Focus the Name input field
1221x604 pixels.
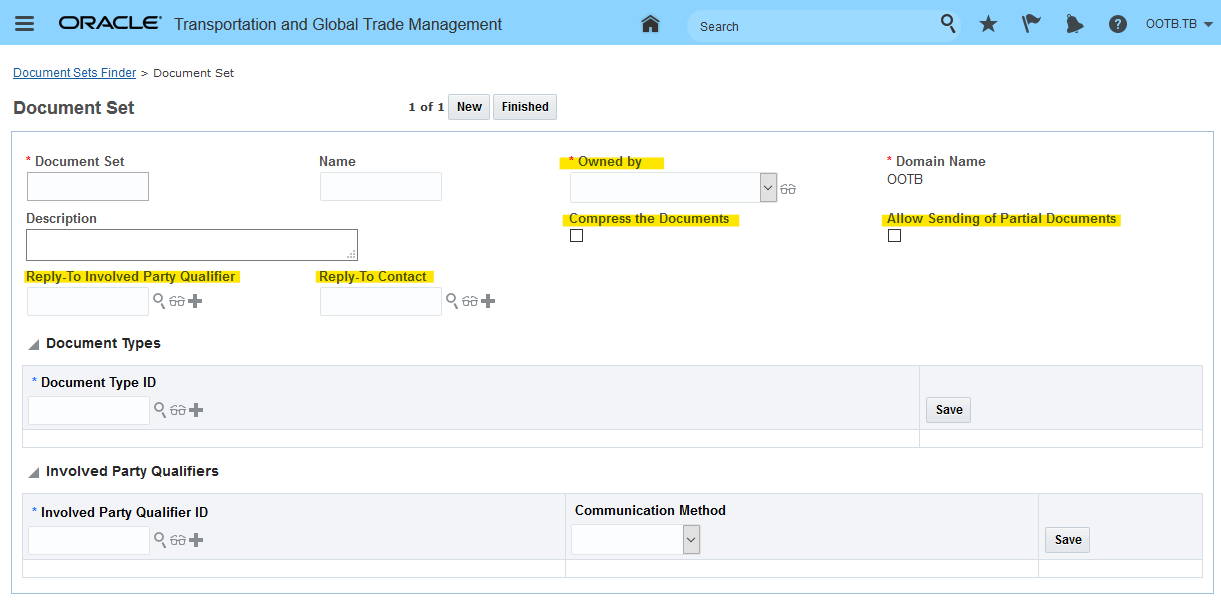[x=381, y=187]
